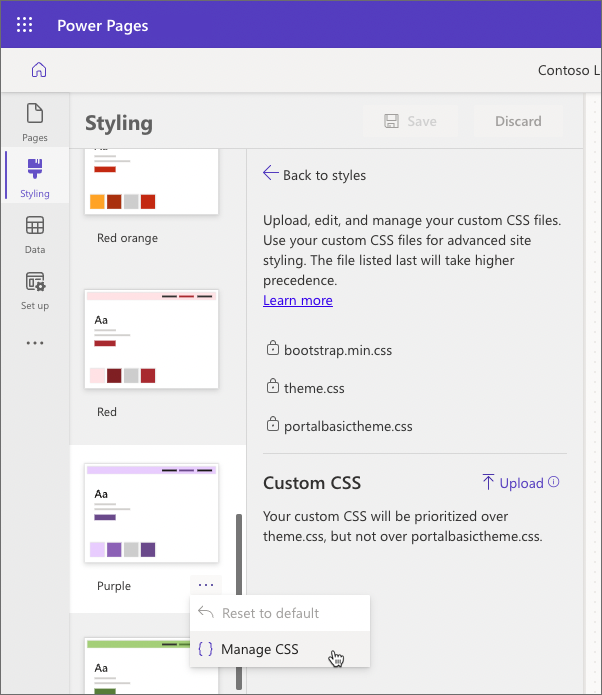Expand the sidebar more options ellipsis
This screenshot has width=602, height=695.
click(x=35, y=343)
